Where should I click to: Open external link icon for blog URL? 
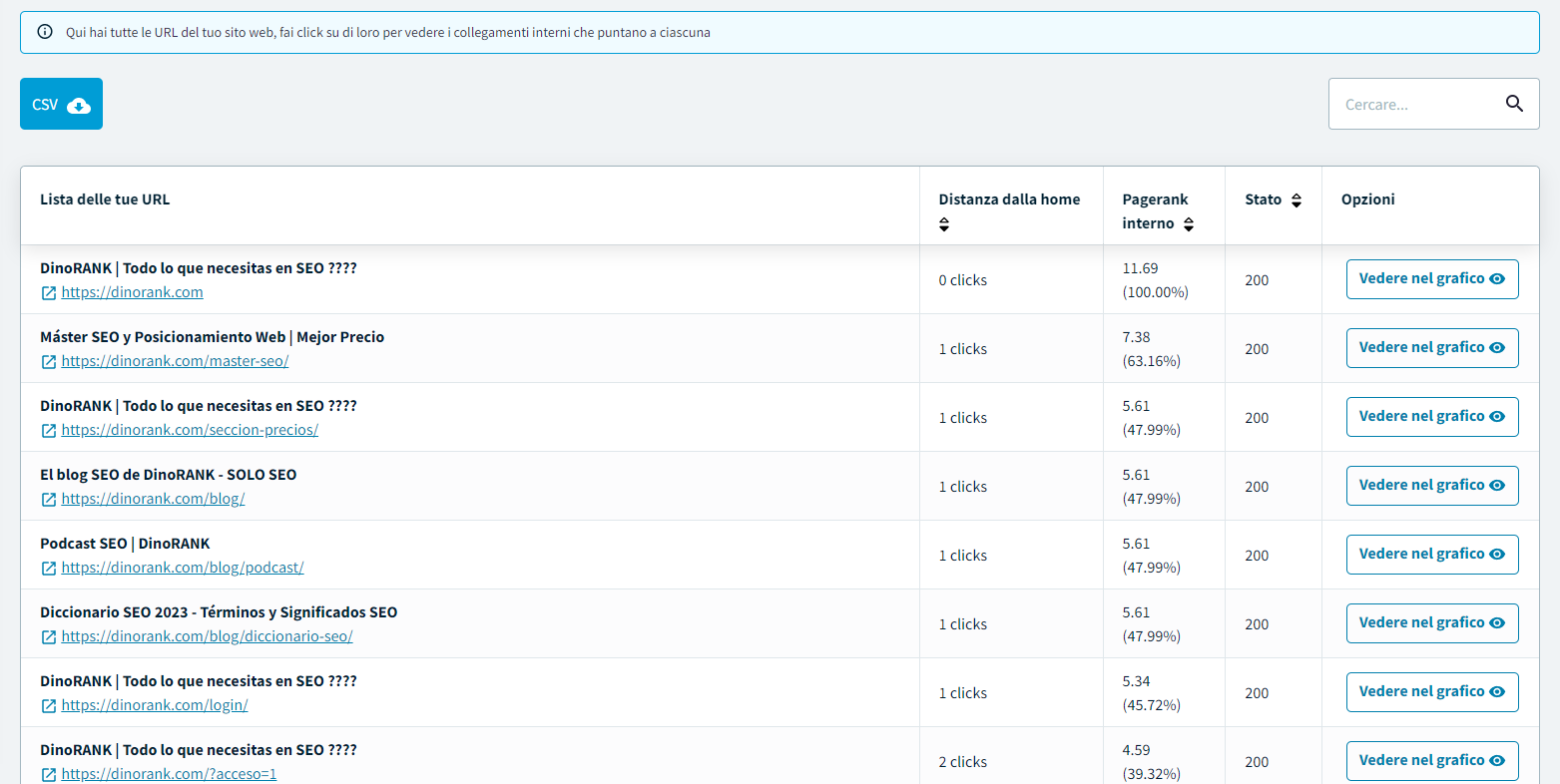(49, 500)
